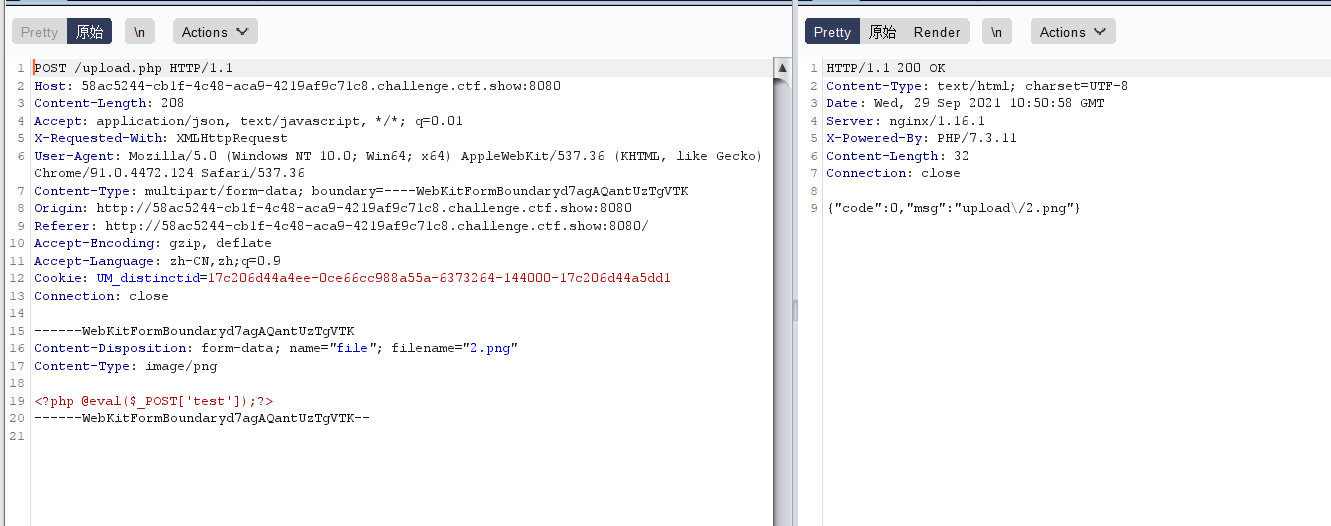Click the User-Agent header line
The image size is (1331, 526).
pos(398,164)
